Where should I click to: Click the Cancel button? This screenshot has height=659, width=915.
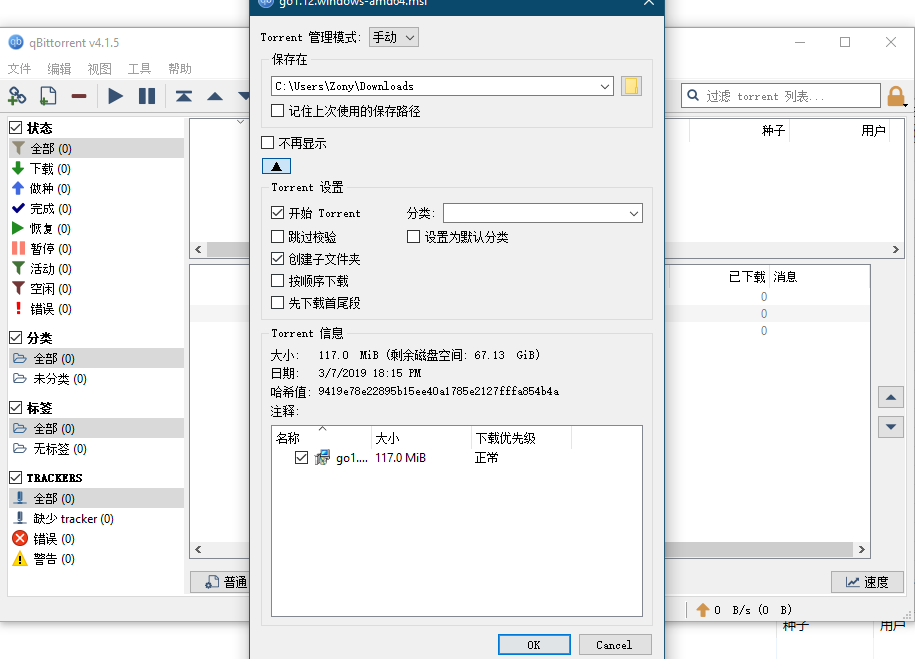tap(614, 645)
